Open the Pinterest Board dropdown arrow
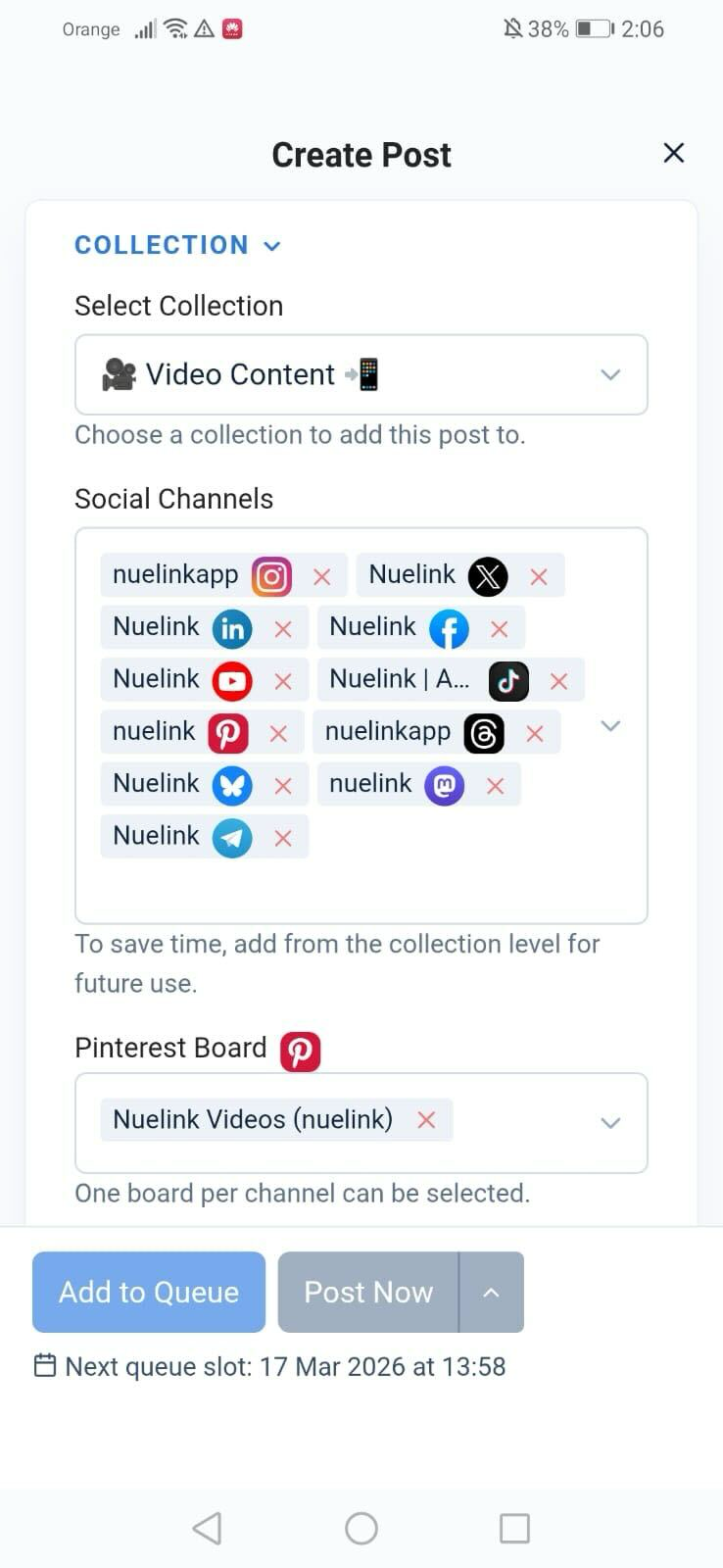Viewport: 723px width, 1568px height. pyautogui.click(x=610, y=1123)
